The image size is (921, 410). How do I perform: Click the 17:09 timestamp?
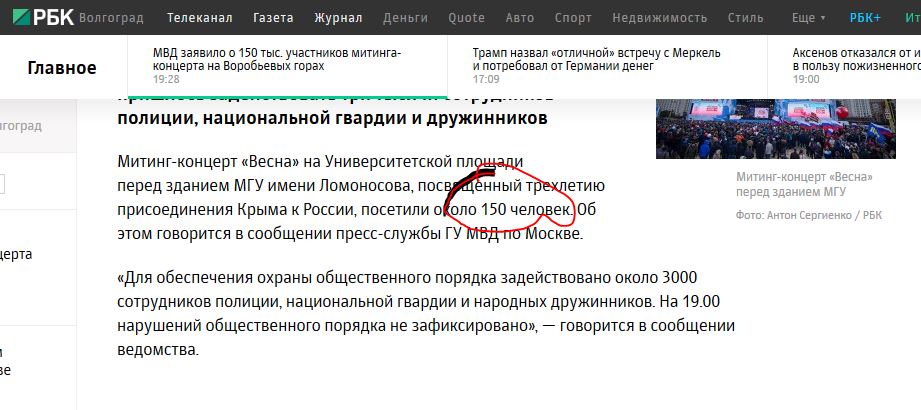coord(486,79)
